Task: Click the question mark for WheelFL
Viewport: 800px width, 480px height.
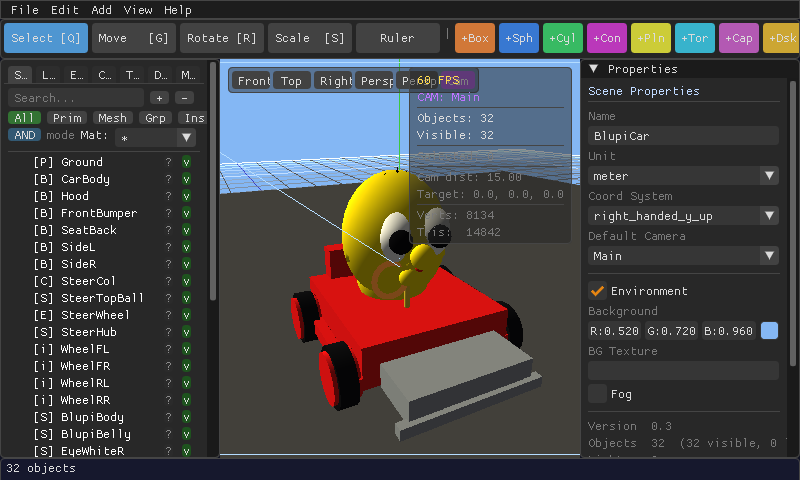Action: pyautogui.click(x=168, y=349)
